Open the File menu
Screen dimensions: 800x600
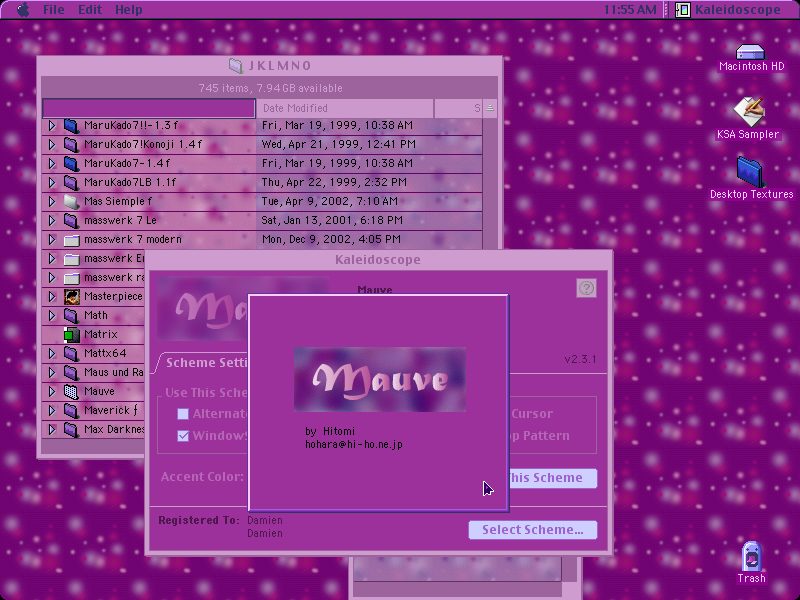tap(54, 10)
